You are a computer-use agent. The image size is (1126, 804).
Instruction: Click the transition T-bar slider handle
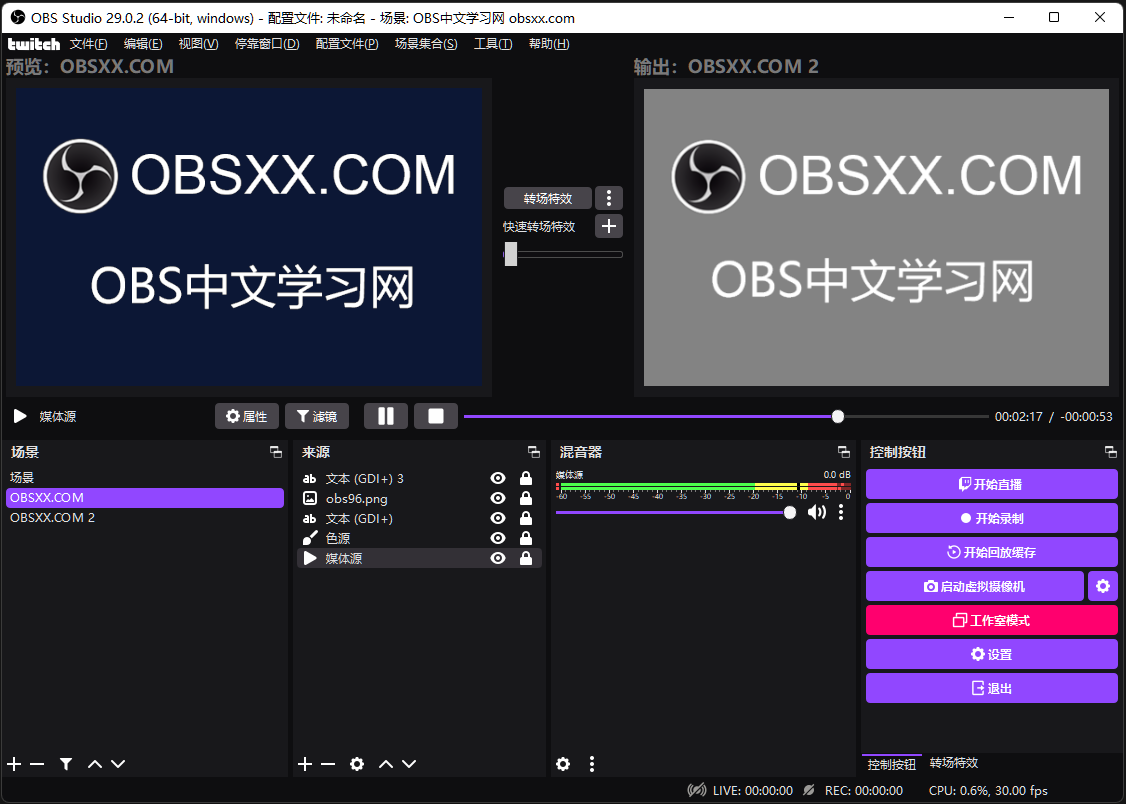coord(511,253)
